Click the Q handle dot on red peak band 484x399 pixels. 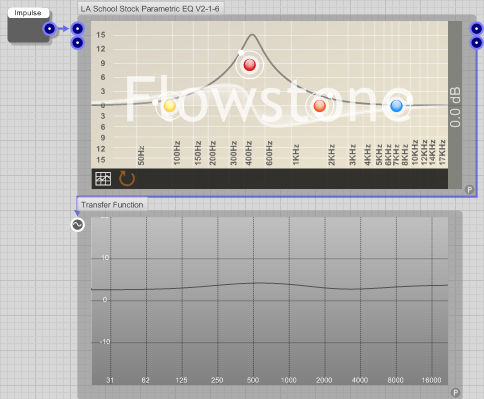241,53
